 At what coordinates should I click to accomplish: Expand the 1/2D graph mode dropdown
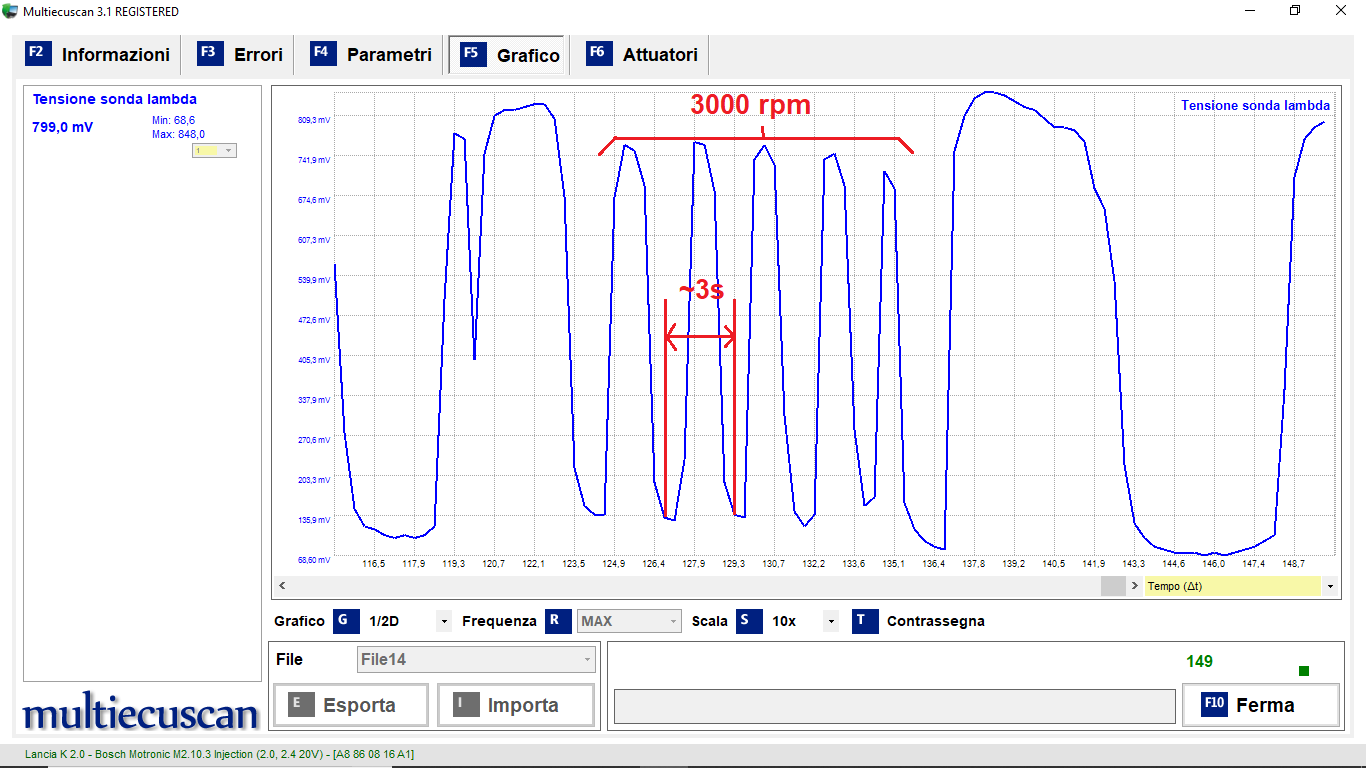pyautogui.click(x=443, y=621)
